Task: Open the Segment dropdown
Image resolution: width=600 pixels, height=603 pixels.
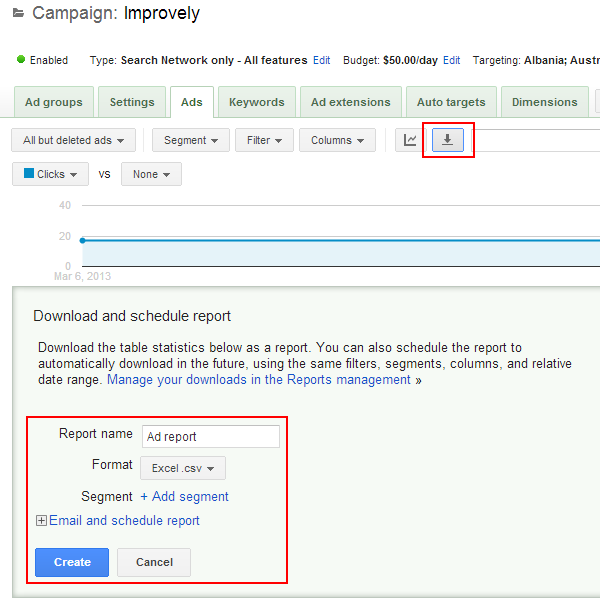Action: [191, 140]
